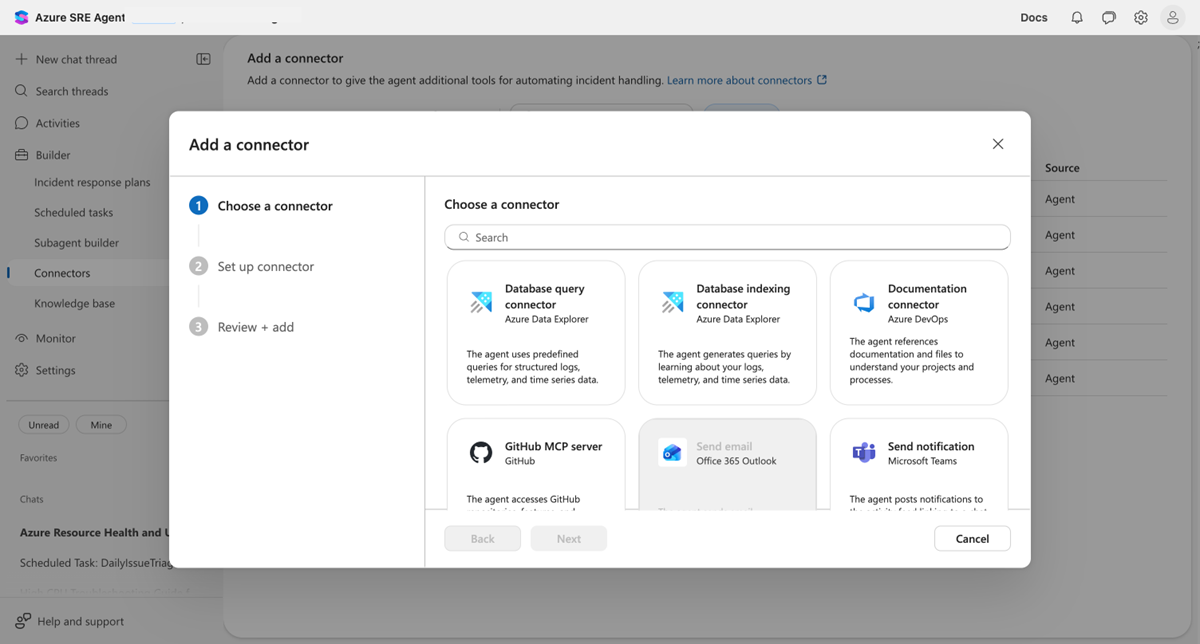Click Search threads label
This screenshot has height=644, width=1200.
click(x=72, y=91)
